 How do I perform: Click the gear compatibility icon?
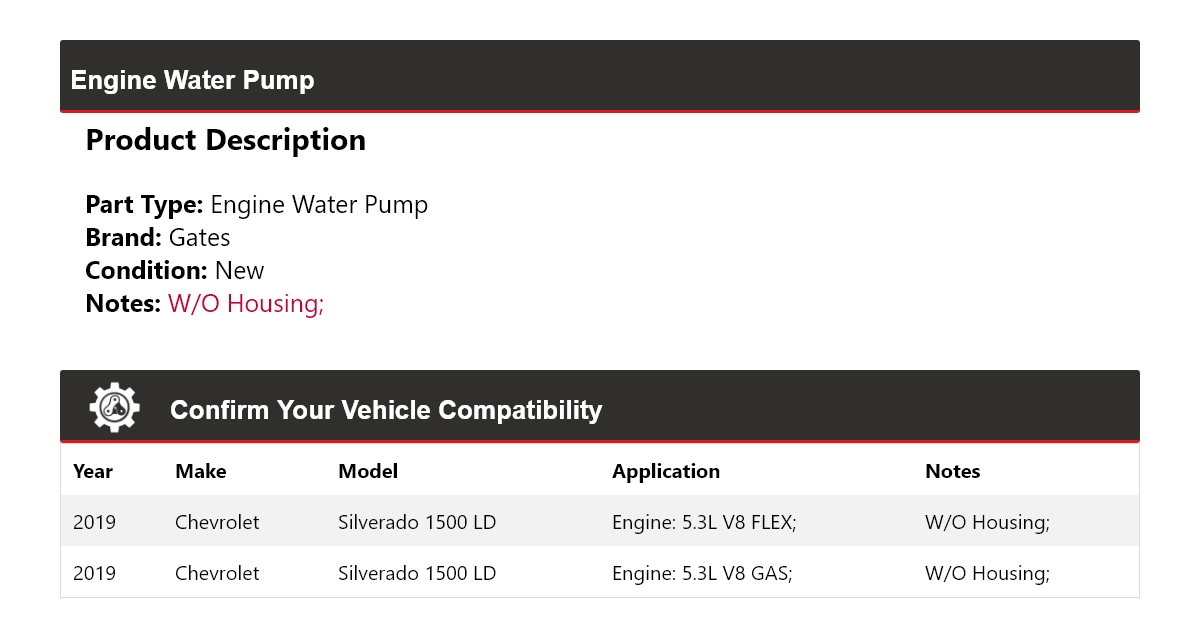pos(114,407)
